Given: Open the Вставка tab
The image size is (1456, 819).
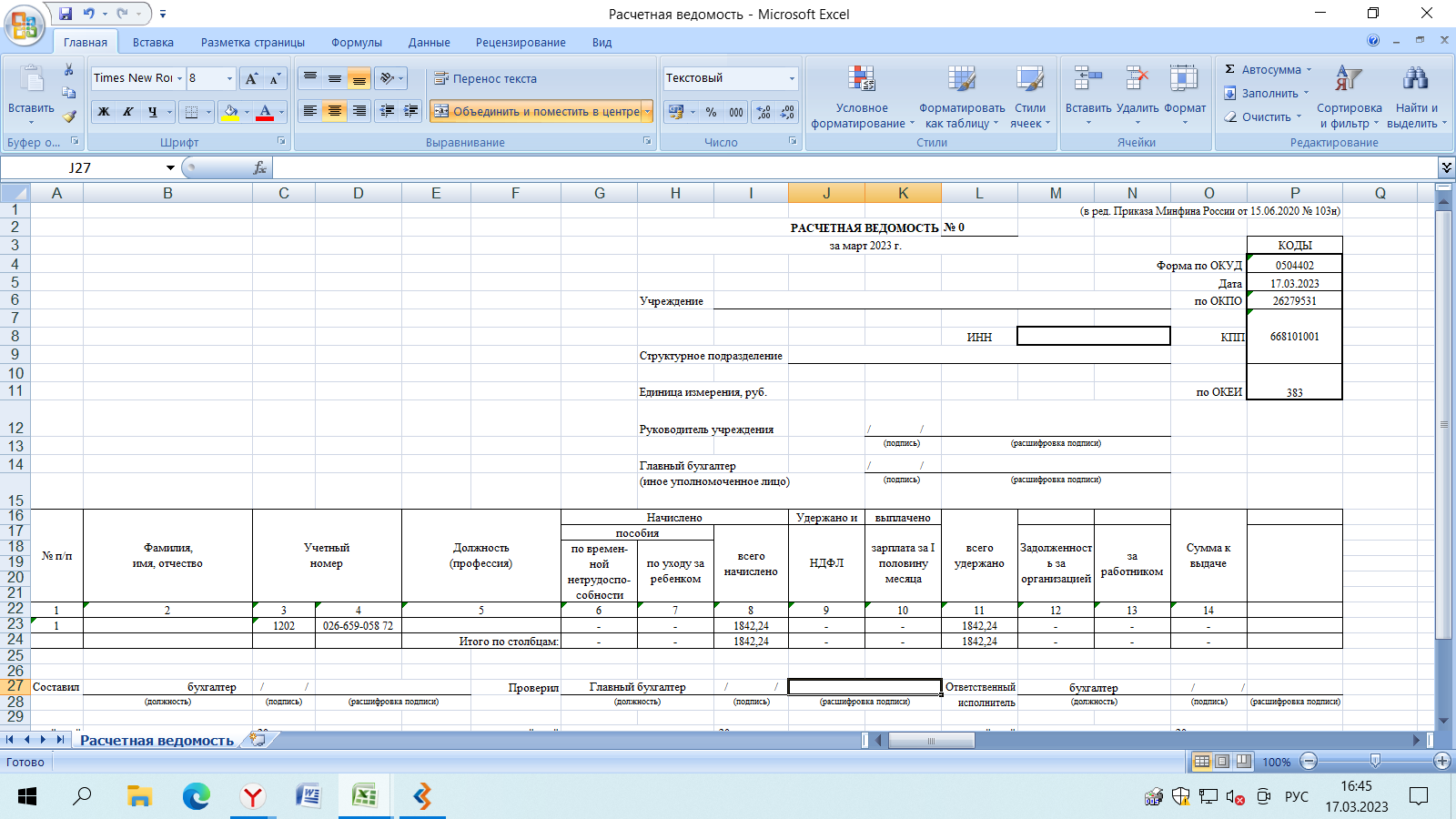Looking at the screenshot, I should [x=153, y=42].
